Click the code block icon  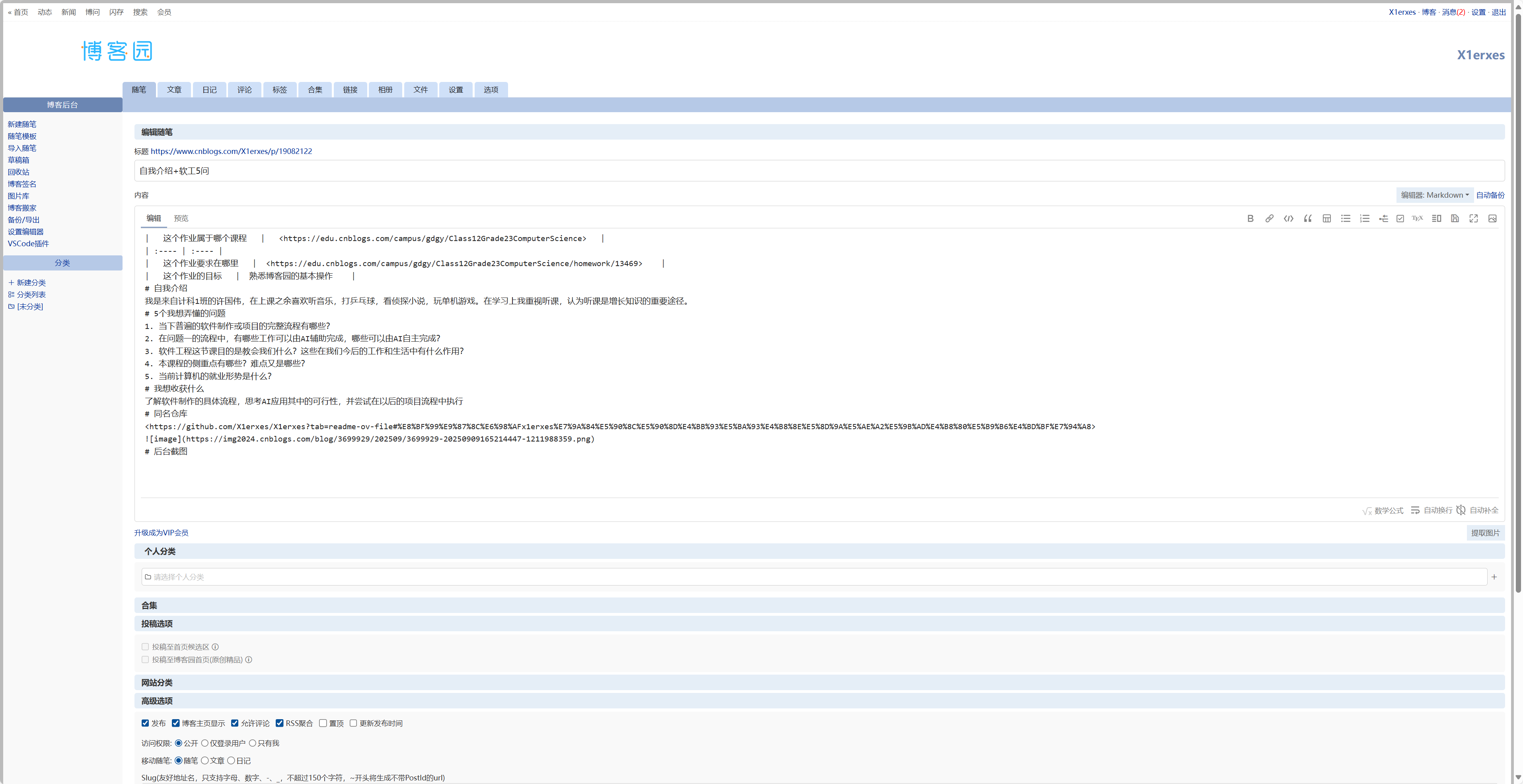click(x=1288, y=218)
